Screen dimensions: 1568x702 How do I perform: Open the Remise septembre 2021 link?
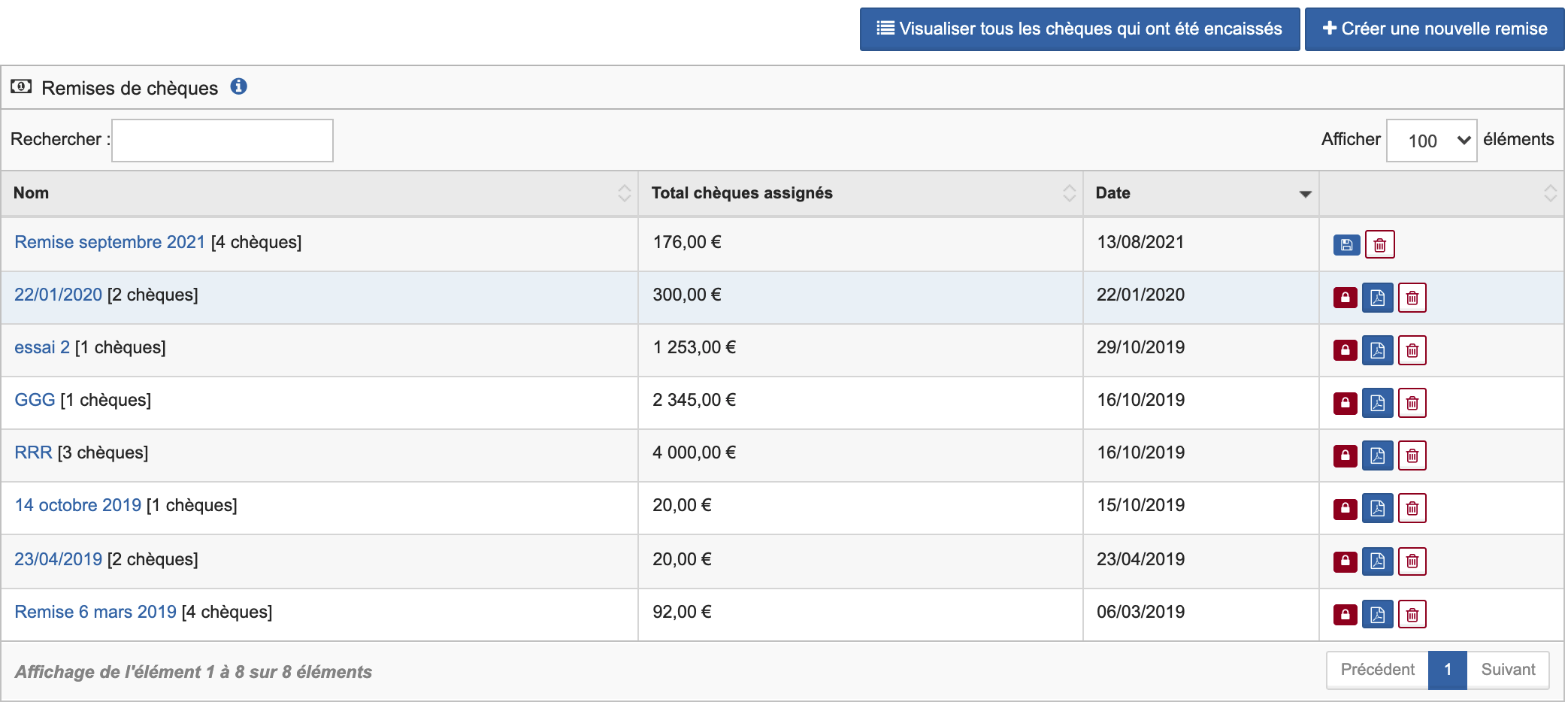pos(110,242)
